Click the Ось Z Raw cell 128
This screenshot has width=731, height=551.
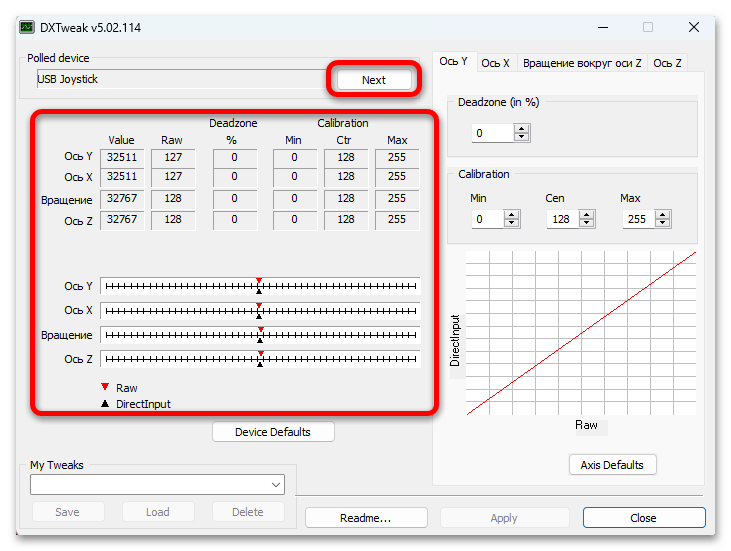(x=173, y=220)
